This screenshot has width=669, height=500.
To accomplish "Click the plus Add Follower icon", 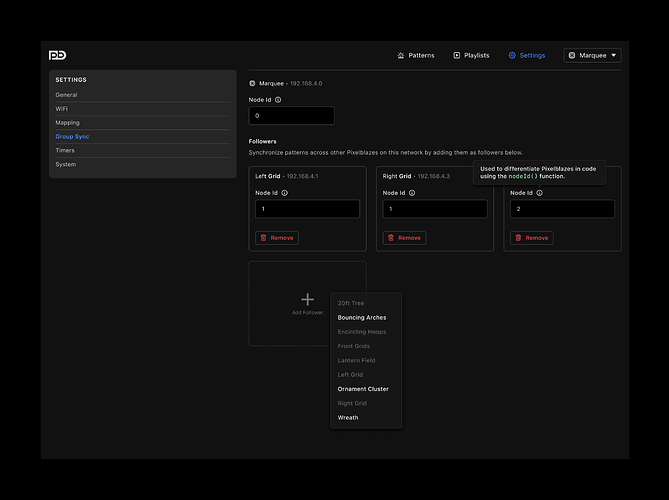I will tap(307, 299).
